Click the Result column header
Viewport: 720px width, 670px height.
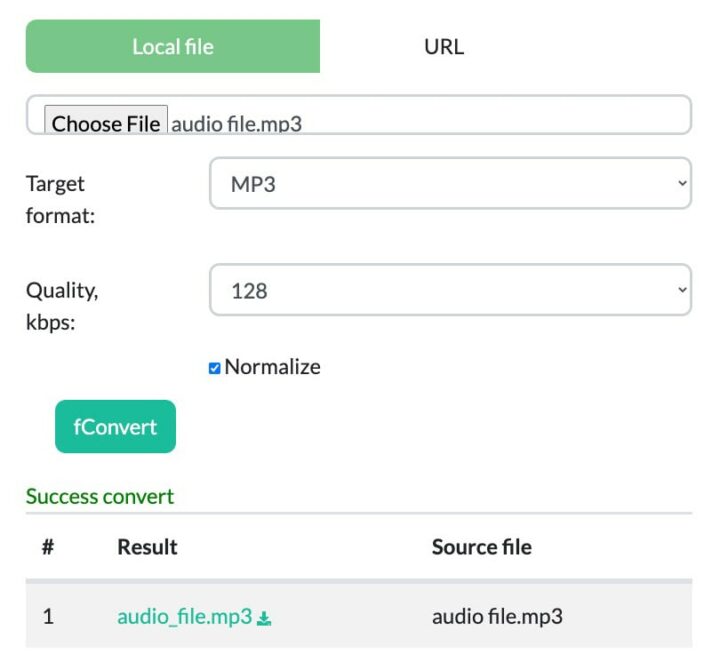tap(147, 547)
